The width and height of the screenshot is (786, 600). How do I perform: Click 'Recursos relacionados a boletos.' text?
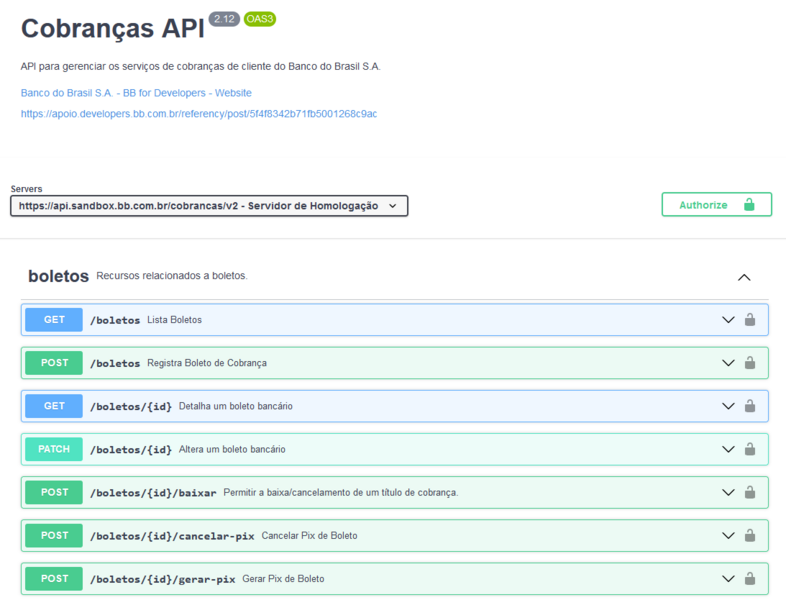(172, 276)
